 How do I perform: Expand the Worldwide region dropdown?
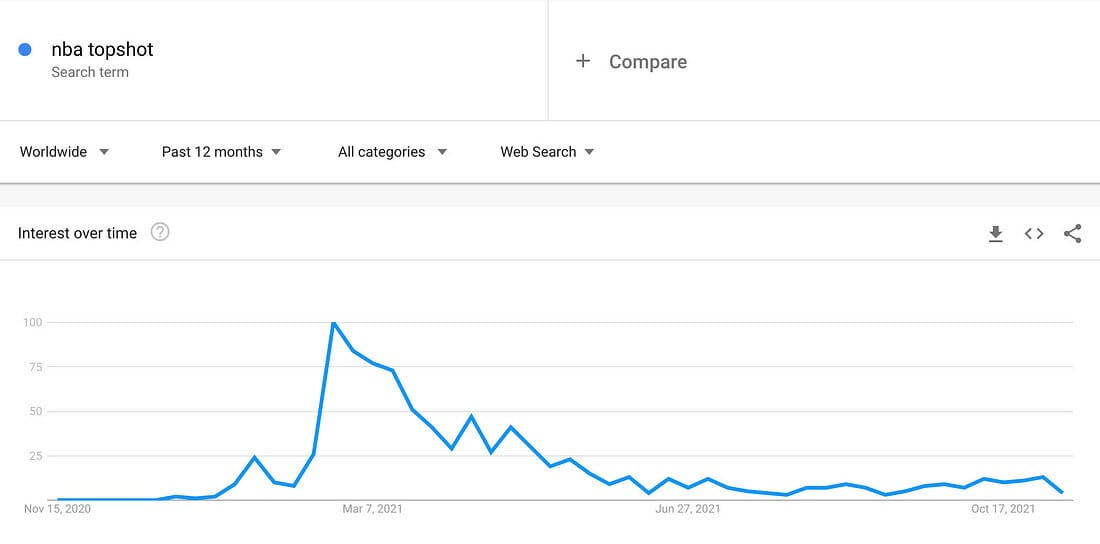click(64, 152)
